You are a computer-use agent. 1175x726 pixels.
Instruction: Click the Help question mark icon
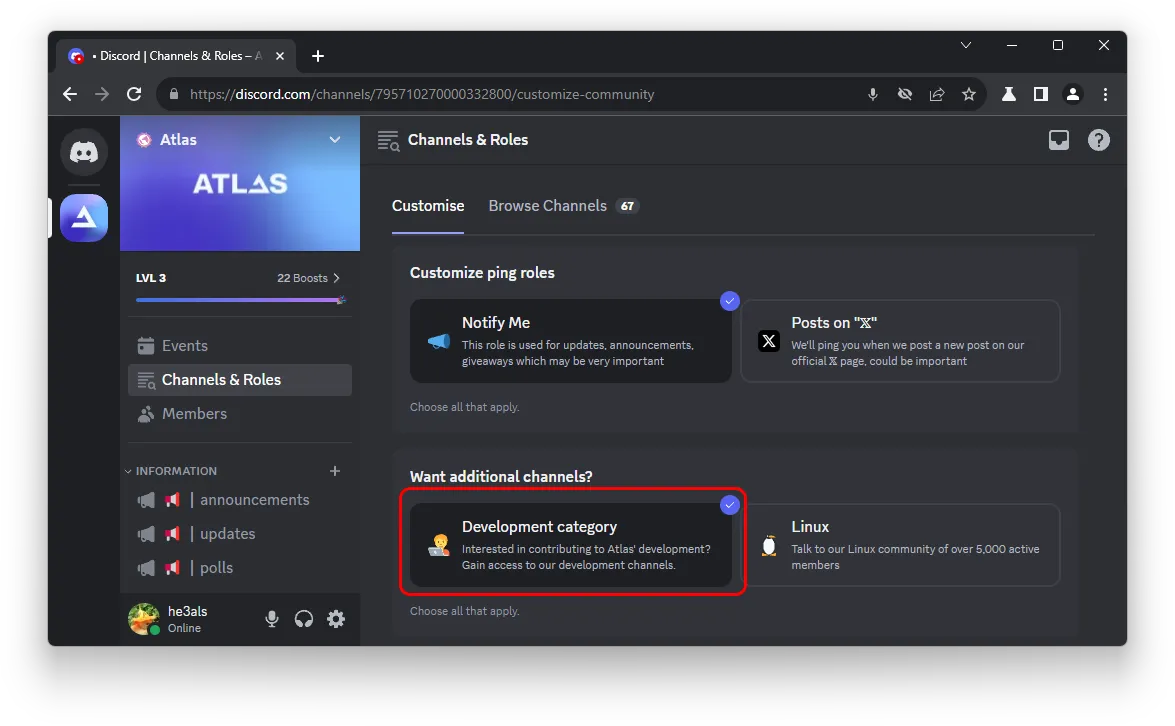click(x=1098, y=140)
